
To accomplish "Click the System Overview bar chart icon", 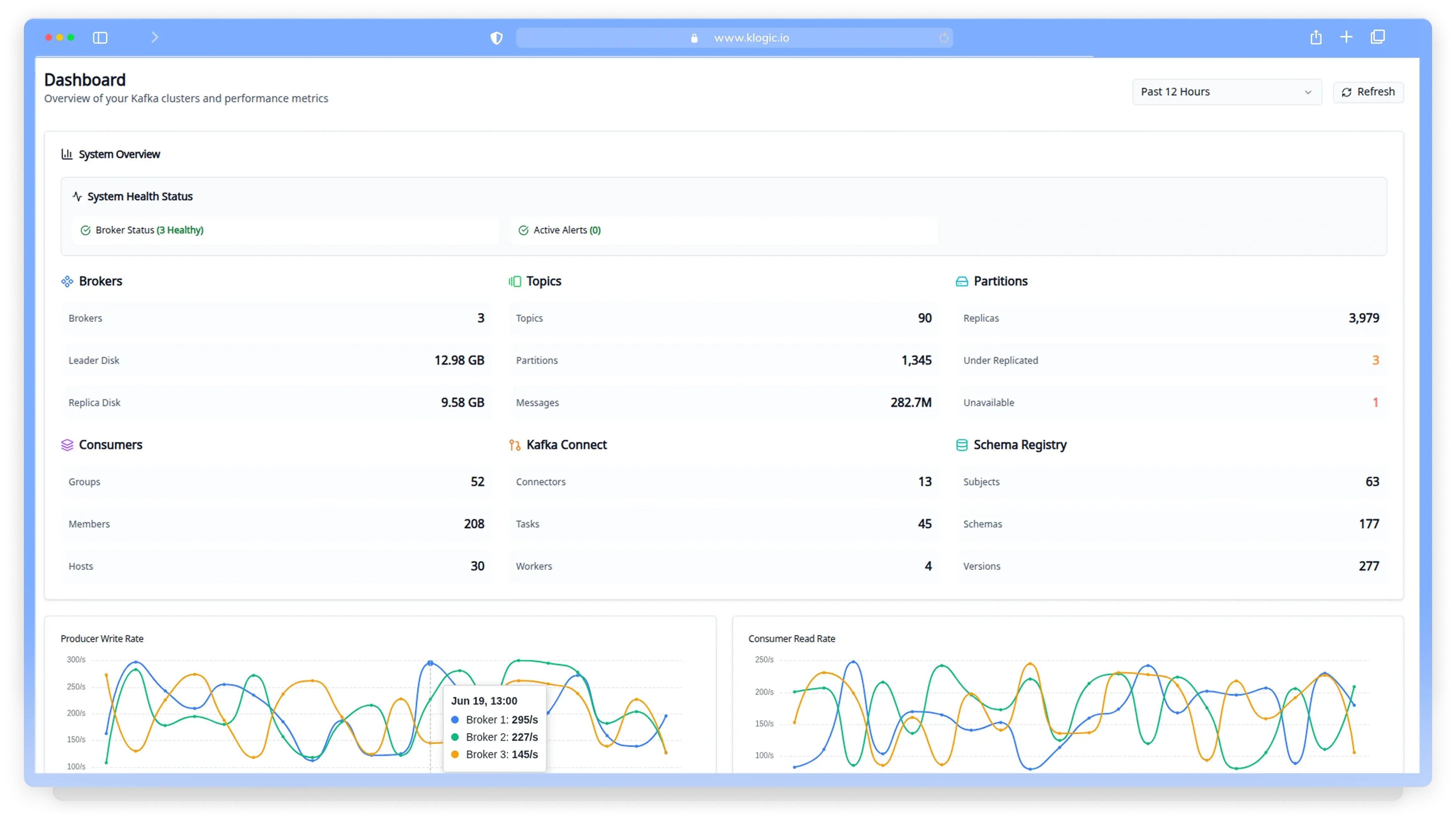I will pyautogui.click(x=67, y=154).
